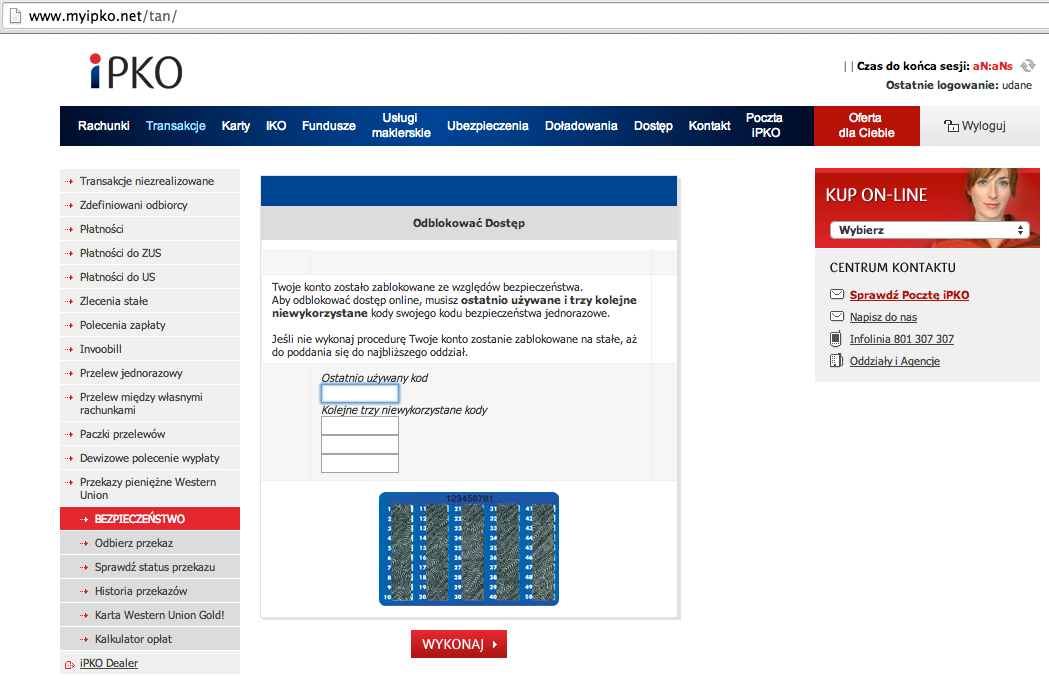The image size is (1049, 679).
Task: Click the KUP ON-LINE banner
Action: point(927,207)
